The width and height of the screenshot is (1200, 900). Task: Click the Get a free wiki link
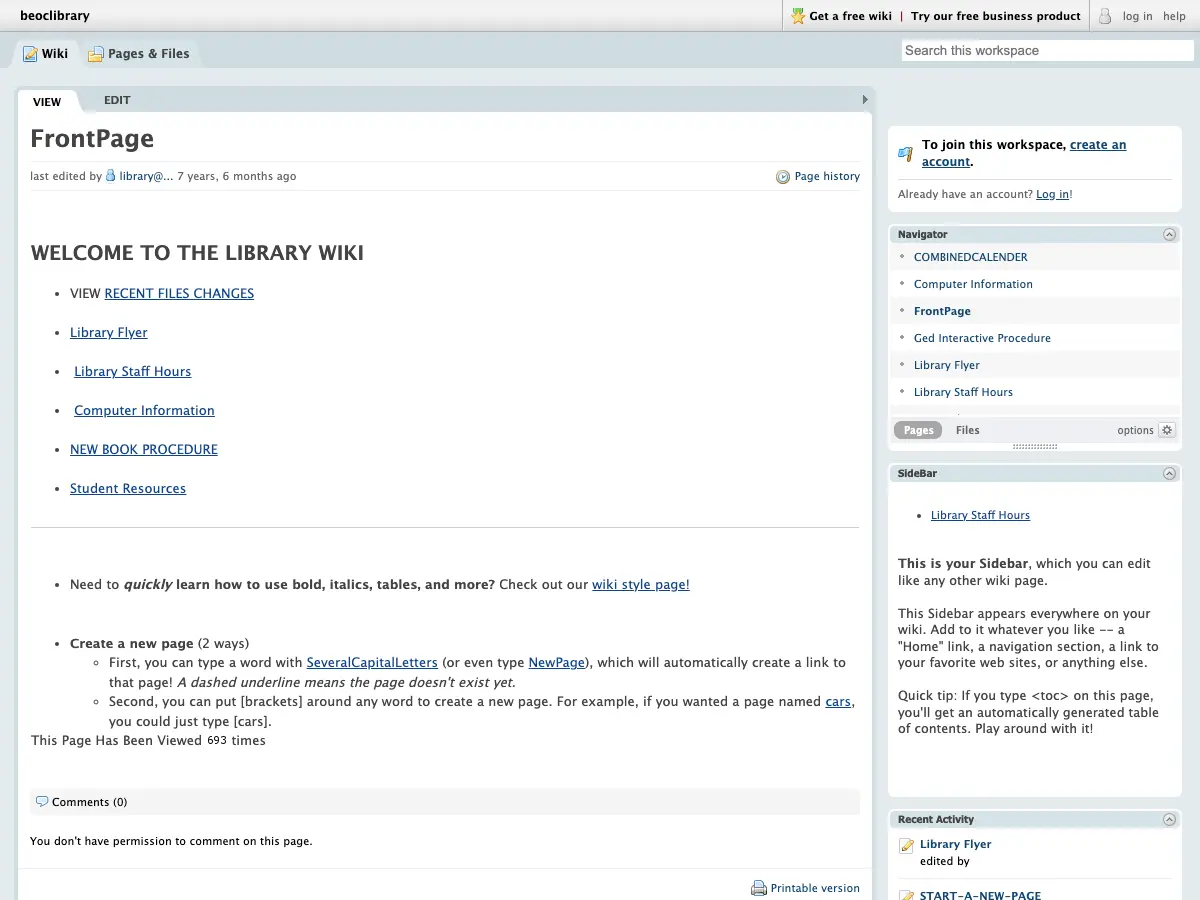[850, 16]
